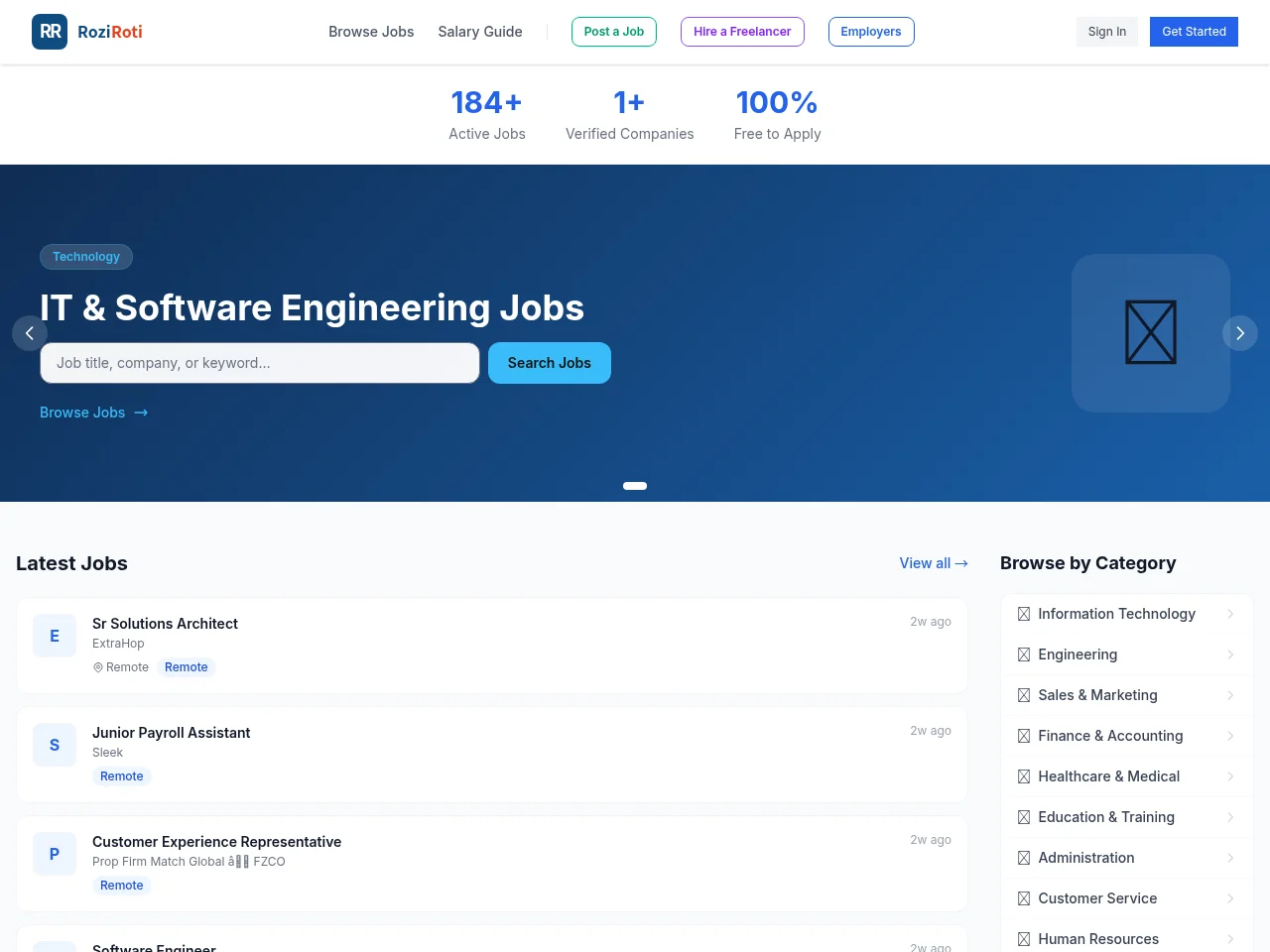Viewport: 1270px width, 952px height.
Task: Click the Healthcare & Medical category icon
Action: click(1024, 776)
